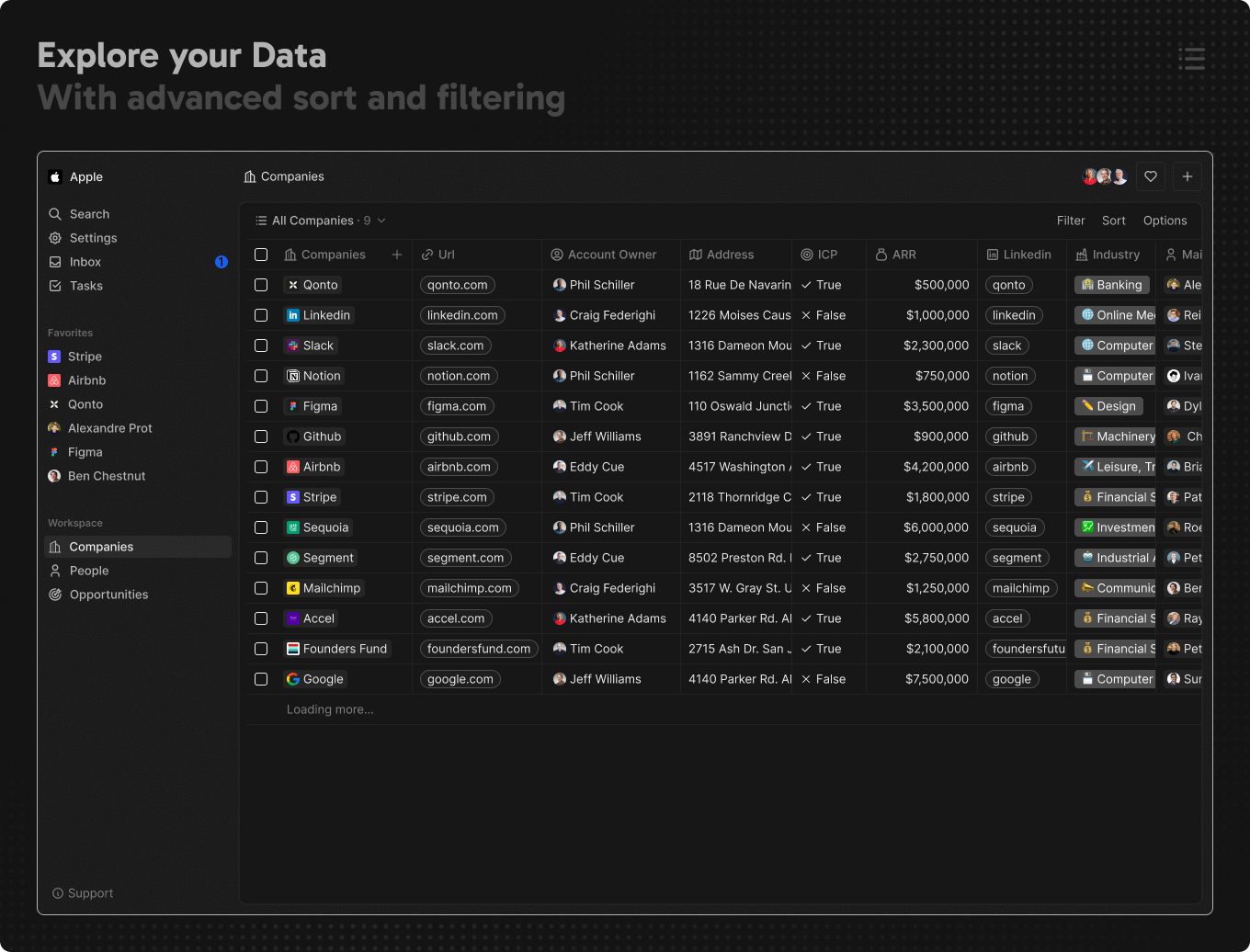This screenshot has height=952, width=1250.
Task: Click the Support link at bottom
Action: coord(90,893)
